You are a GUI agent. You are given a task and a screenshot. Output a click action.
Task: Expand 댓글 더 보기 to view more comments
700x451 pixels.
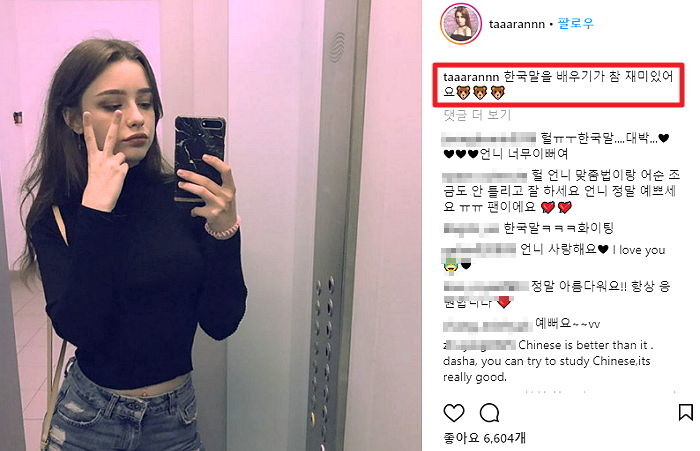(x=477, y=115)
